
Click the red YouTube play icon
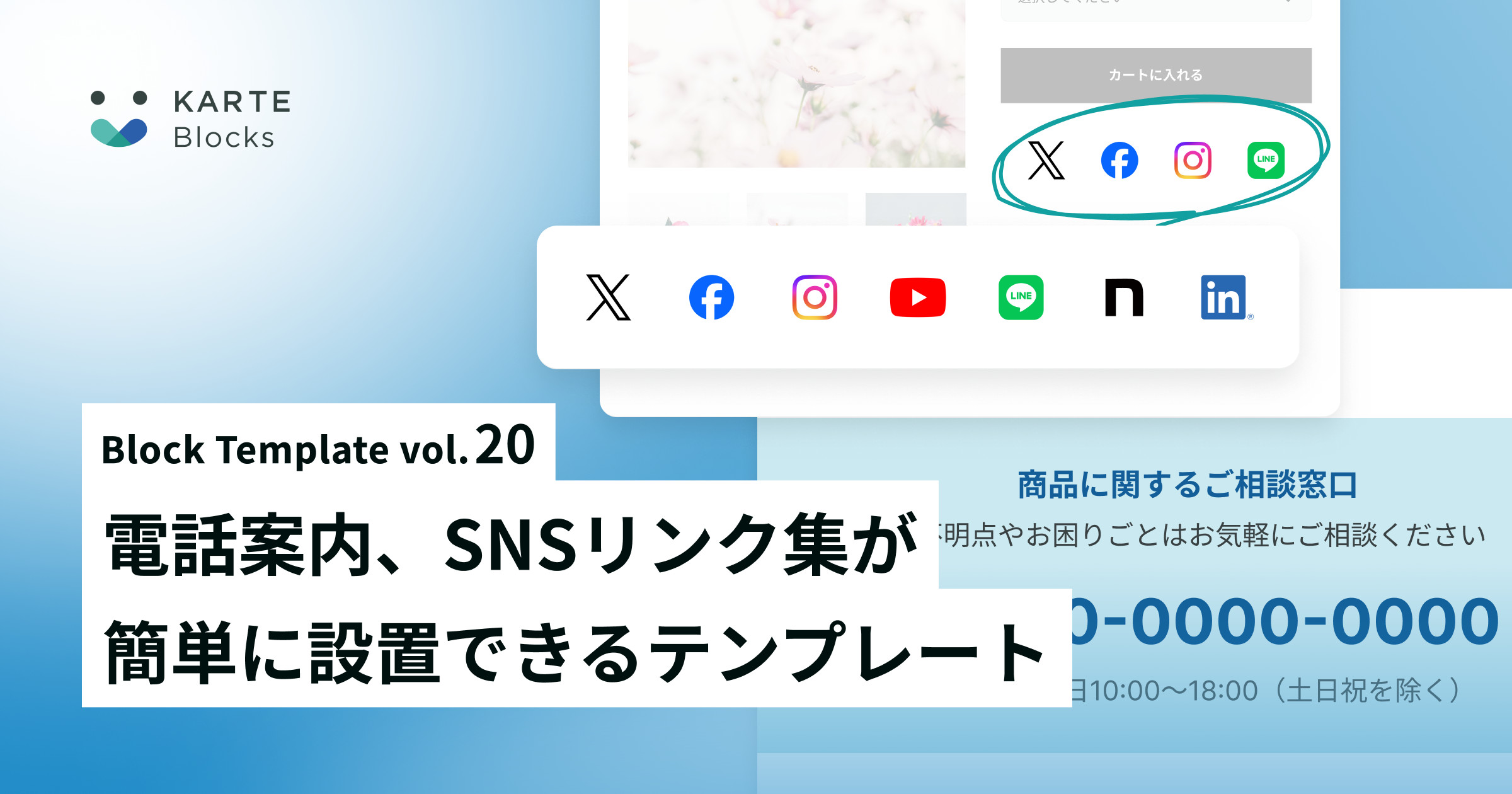(918, 297)
